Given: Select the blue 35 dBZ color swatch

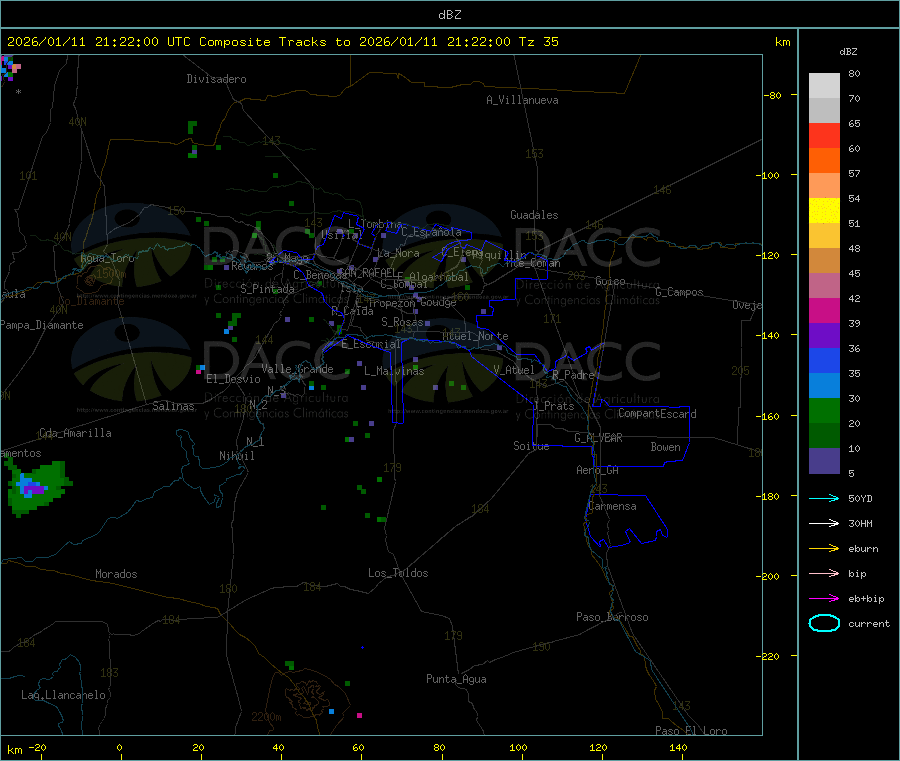Looking at the screenshot, I should tap(824, 360).
